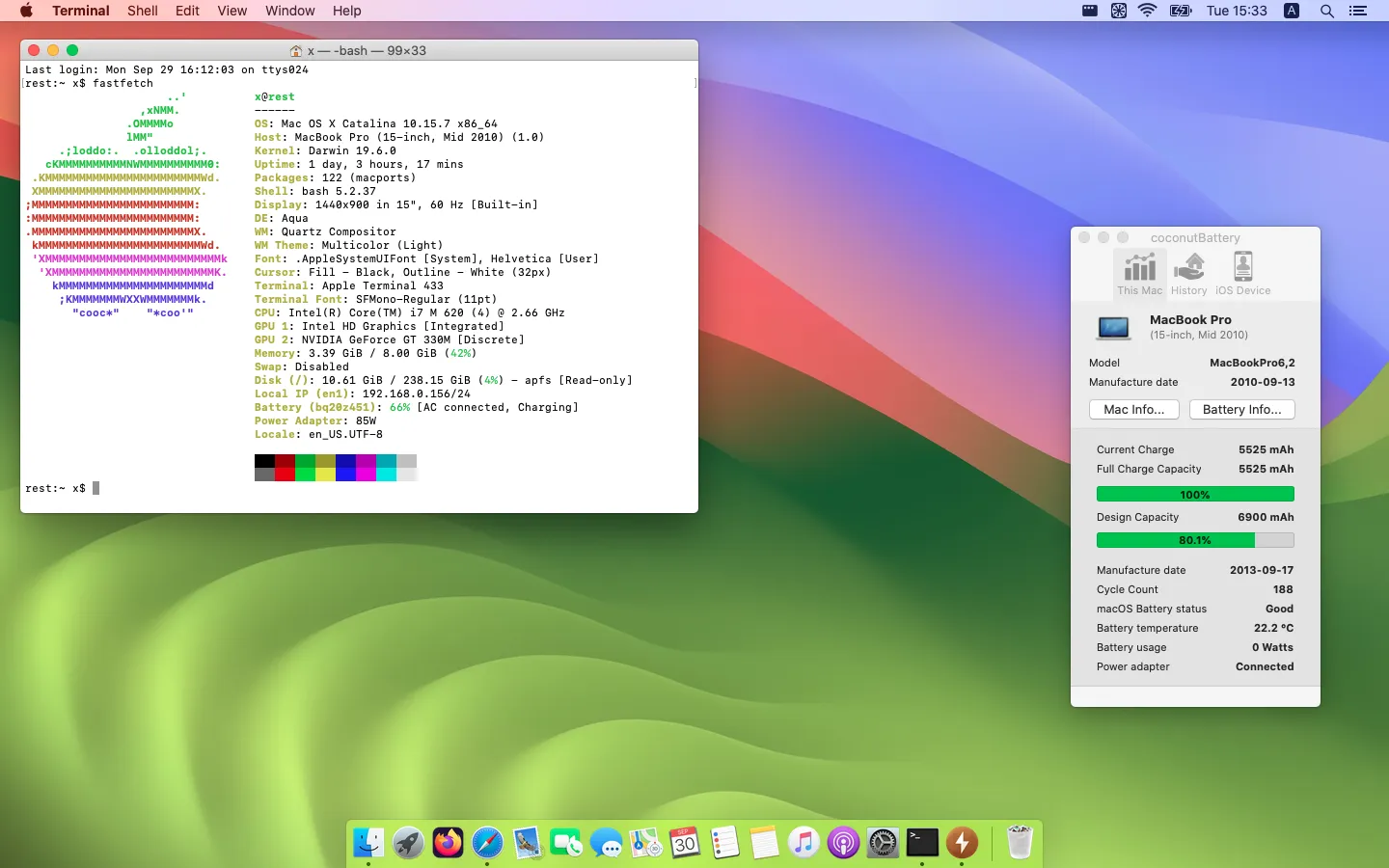Click the Battery Info... button
This screenshot has width=1389, height=868.
(1241, 410)
